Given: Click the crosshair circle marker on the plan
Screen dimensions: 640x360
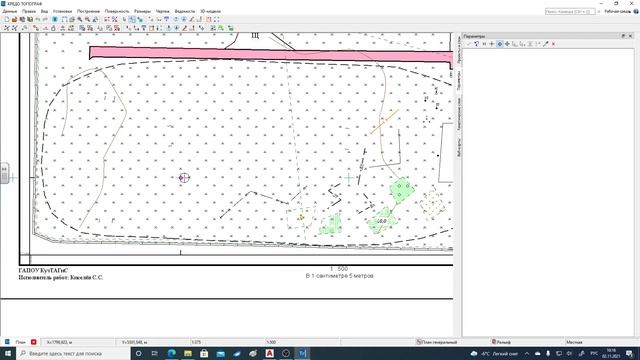Looking at the screenshot, I should coord(184,178).
